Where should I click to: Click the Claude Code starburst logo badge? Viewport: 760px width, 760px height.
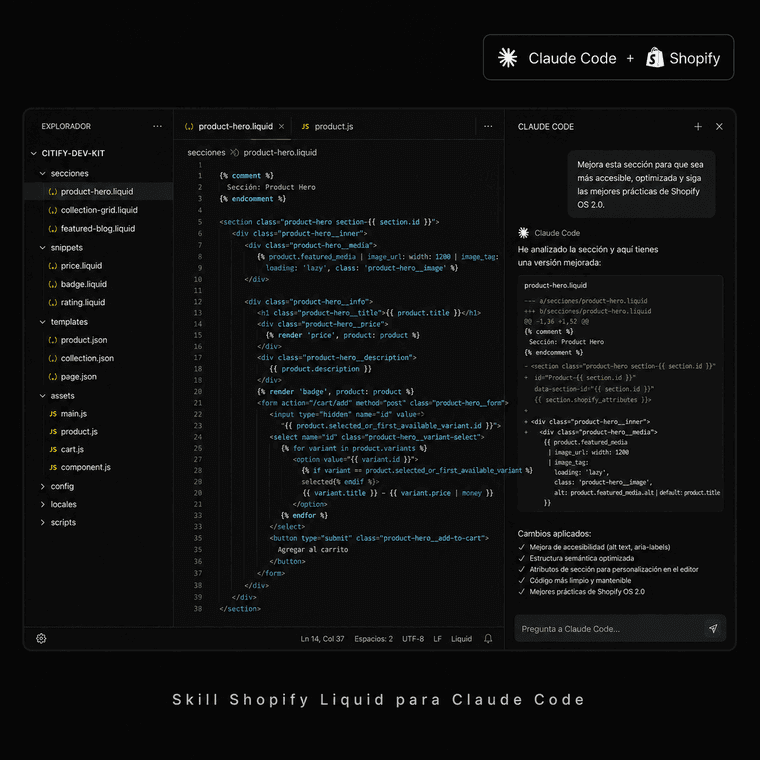[x=507, y=58]
